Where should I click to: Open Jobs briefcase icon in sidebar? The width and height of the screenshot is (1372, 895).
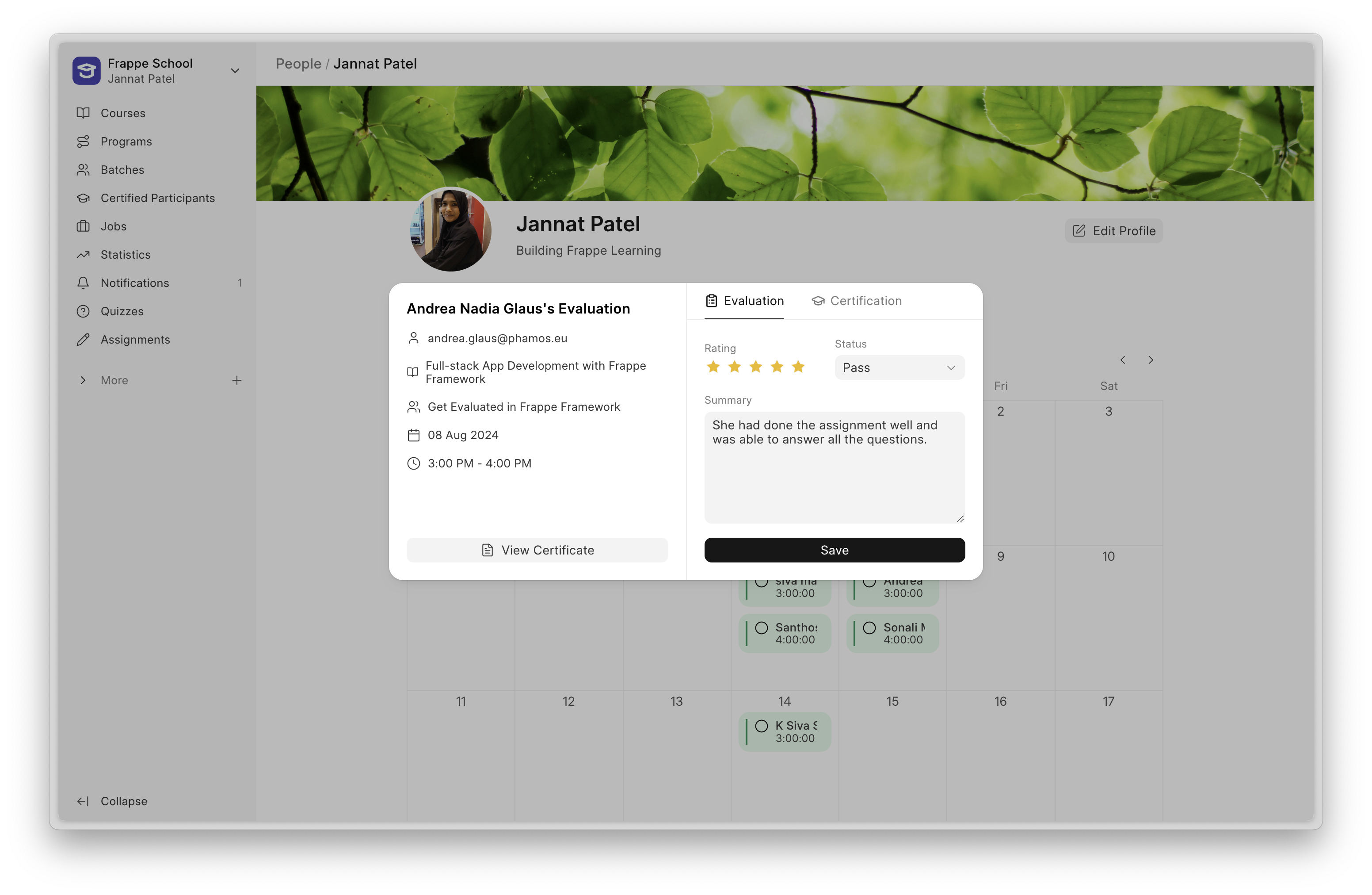[83, 226]
